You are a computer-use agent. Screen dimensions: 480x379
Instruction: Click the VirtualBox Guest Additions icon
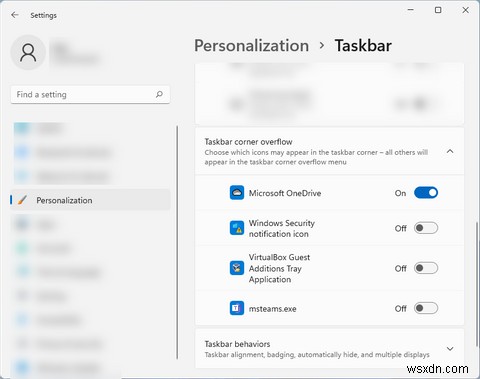click(237, 268)
